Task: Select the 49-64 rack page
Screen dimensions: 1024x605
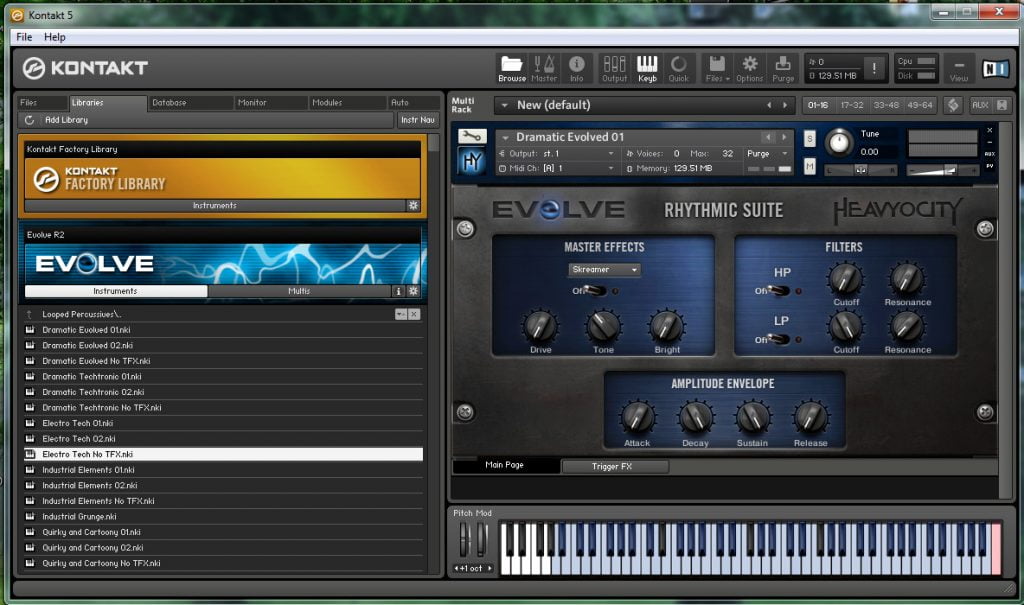Action: click(x=920, y=105)
